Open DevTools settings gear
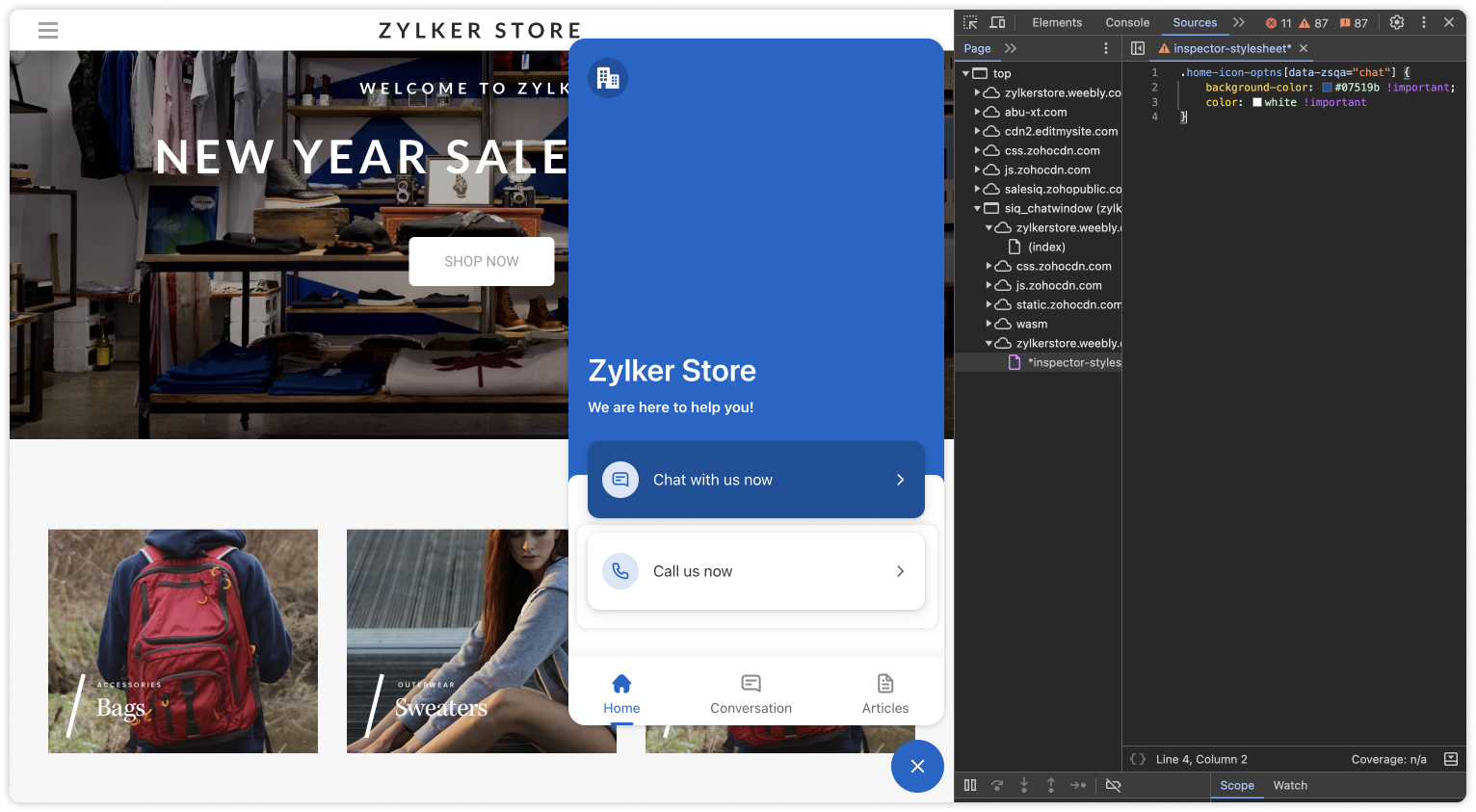 click(x=1397, y=22)
